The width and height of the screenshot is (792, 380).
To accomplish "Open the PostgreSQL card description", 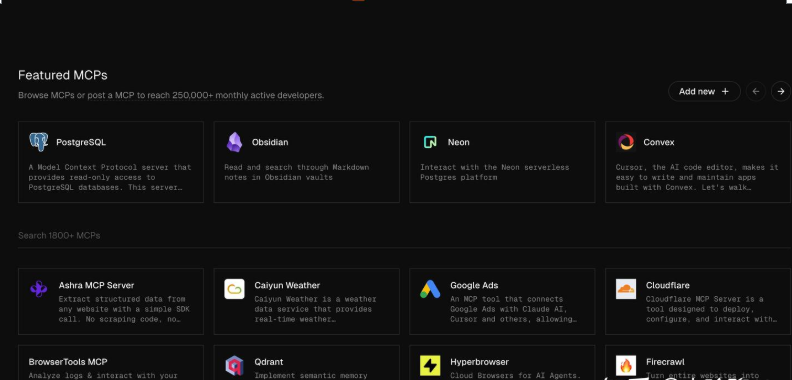I will (x=110, y=177).
